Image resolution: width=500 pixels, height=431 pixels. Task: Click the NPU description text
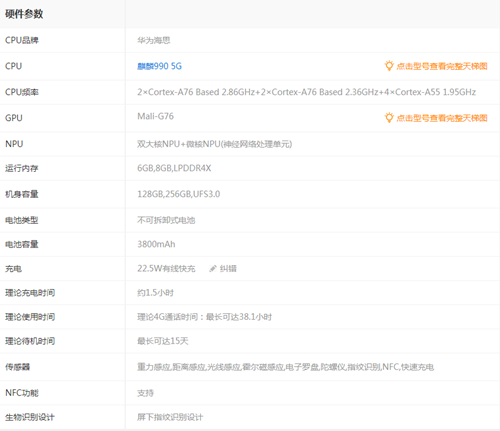[x=214, y=144]
